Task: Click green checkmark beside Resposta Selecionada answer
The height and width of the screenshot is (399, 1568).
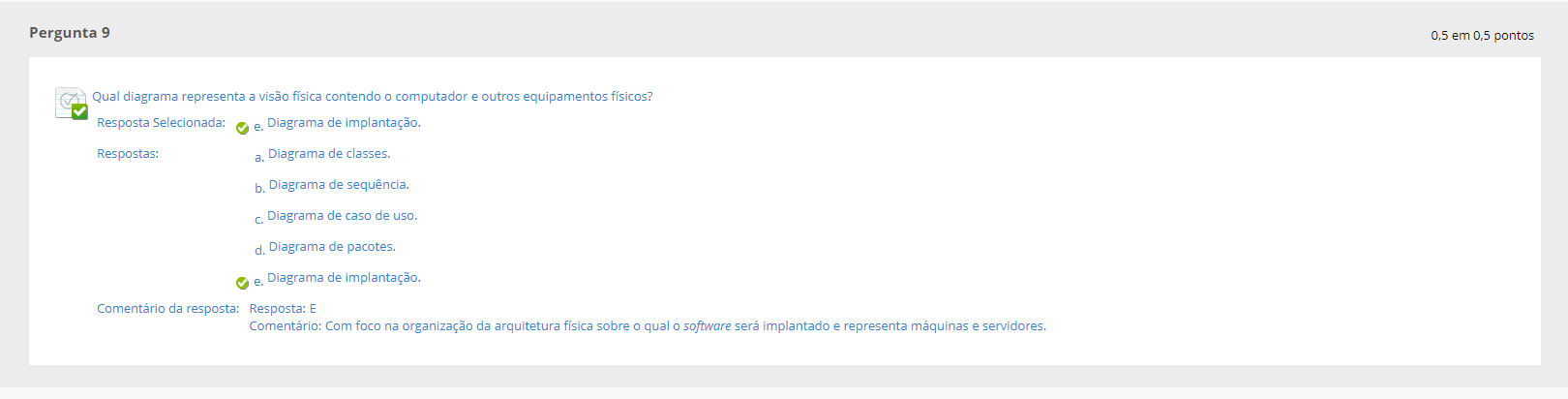Action: pos(242,128)
